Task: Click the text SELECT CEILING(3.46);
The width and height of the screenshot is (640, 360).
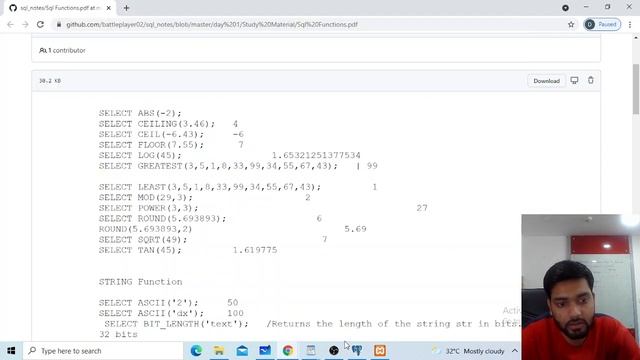Action: point(156,124)
